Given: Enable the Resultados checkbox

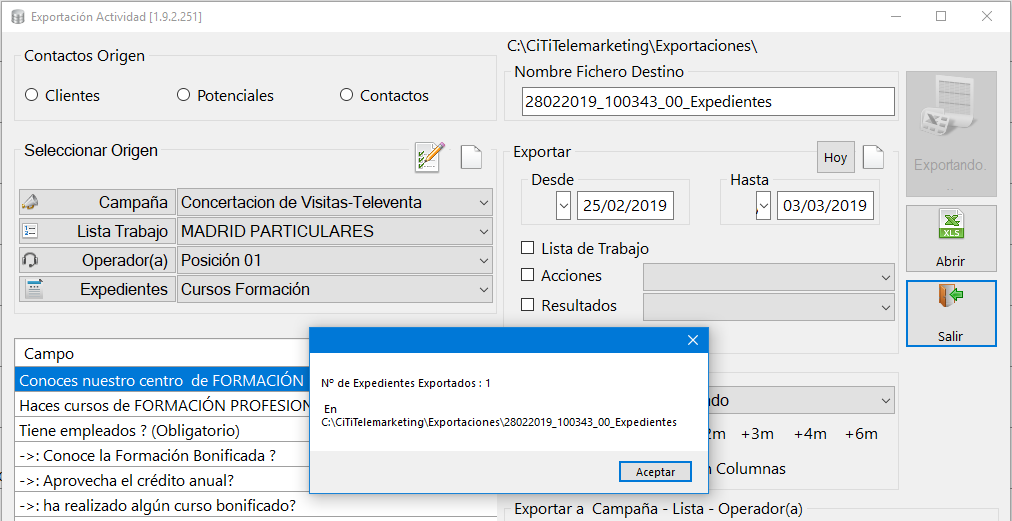Looking at the screenshot, I should pos(527,305).
